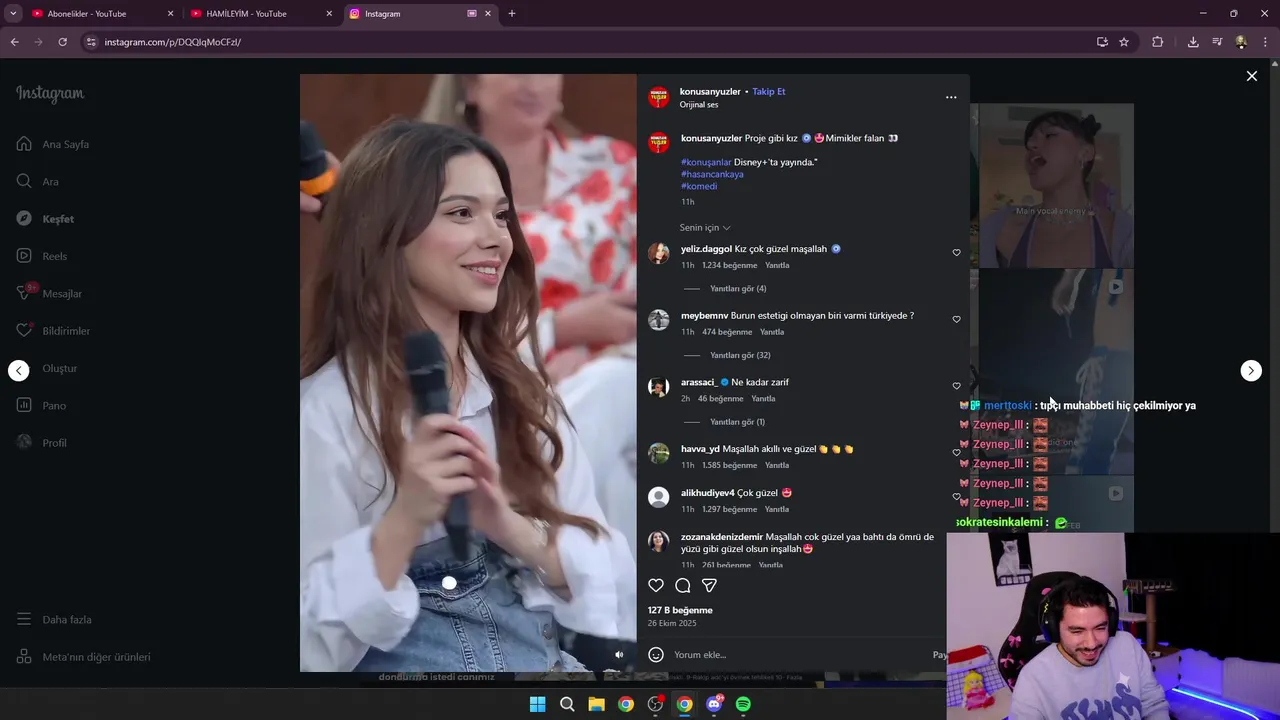Like havva_yd's comment
Screen dimensions: 1280x720
click(x=956, y=452)
